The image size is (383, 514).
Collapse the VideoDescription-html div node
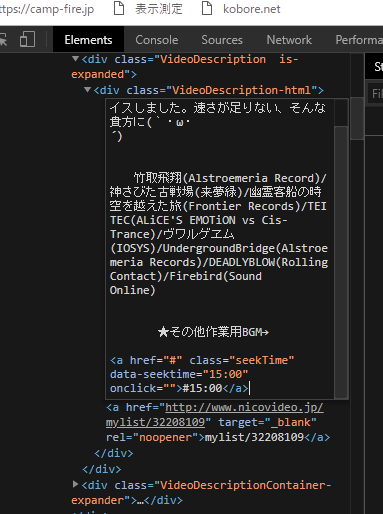[88, 90]
